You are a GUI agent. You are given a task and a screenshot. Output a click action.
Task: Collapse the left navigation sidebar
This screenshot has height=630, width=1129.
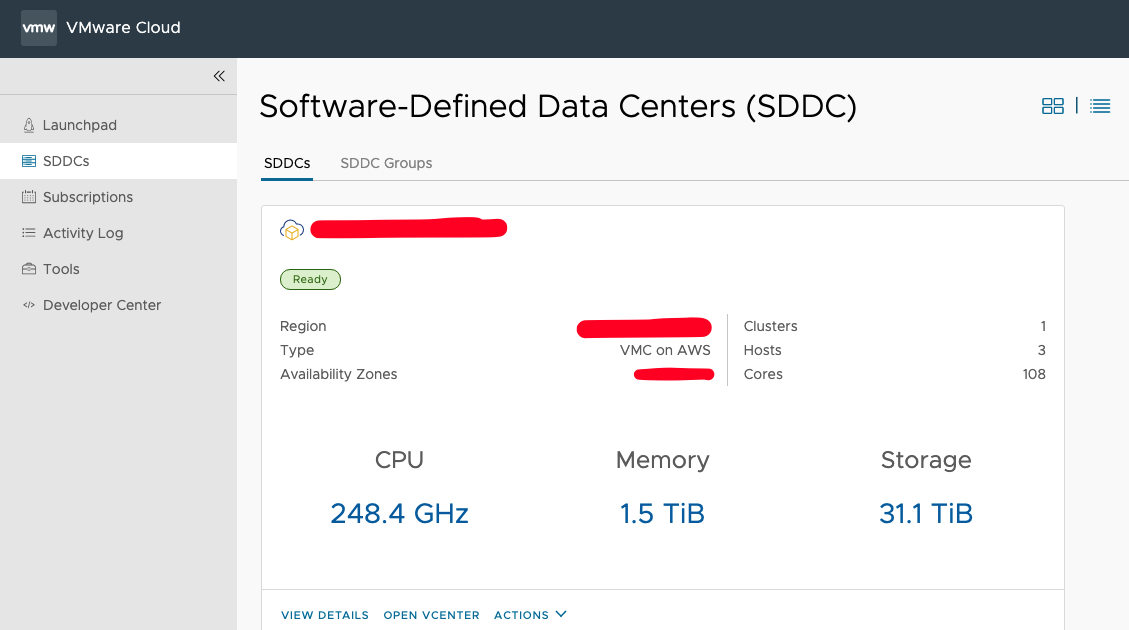[219, 76]
